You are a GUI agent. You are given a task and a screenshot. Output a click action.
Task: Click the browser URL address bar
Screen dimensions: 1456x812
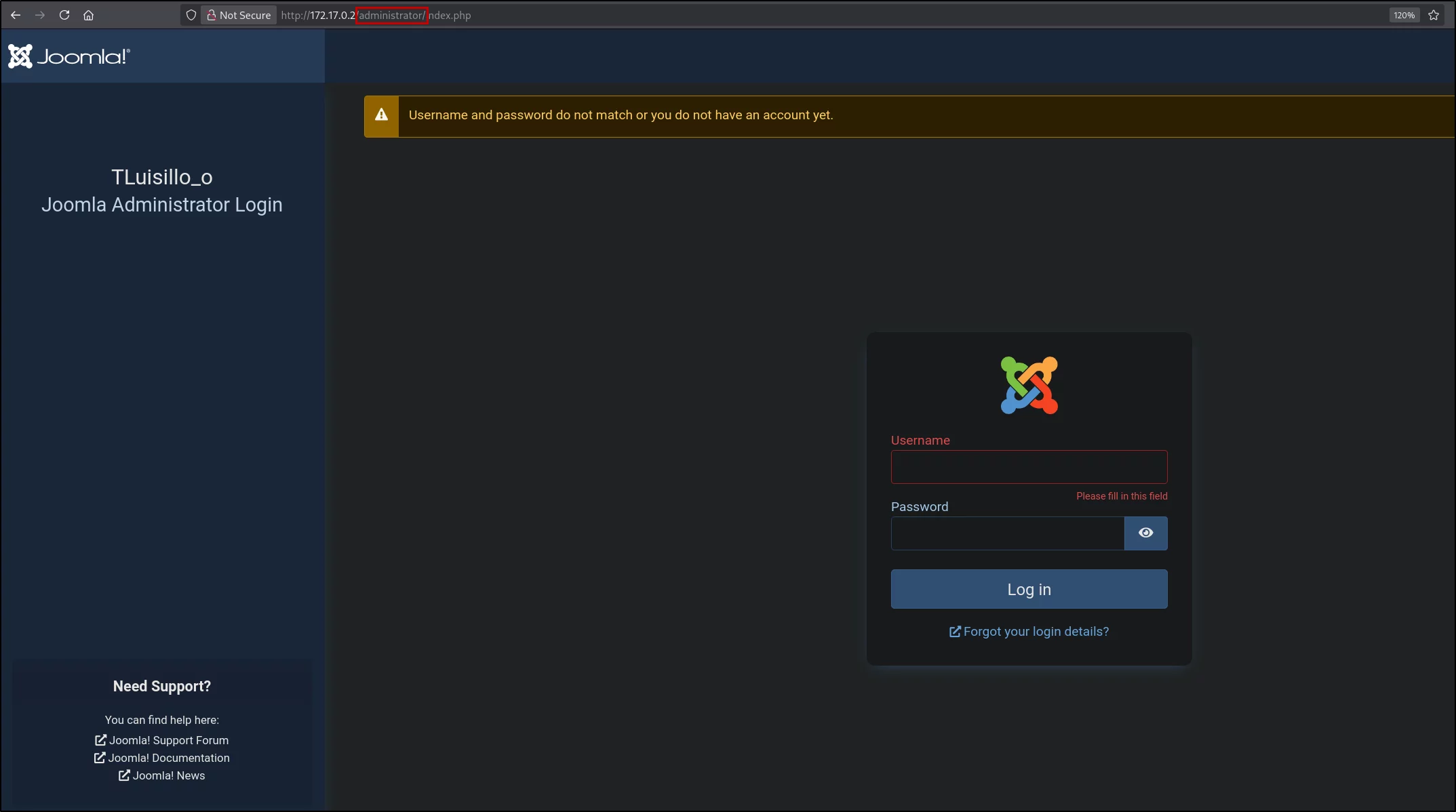[814, 15]
